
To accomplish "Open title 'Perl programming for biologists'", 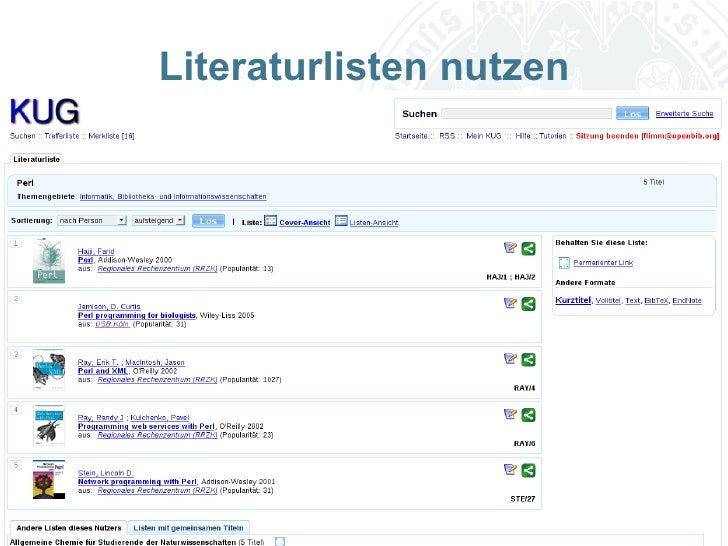I will point(136,315).
